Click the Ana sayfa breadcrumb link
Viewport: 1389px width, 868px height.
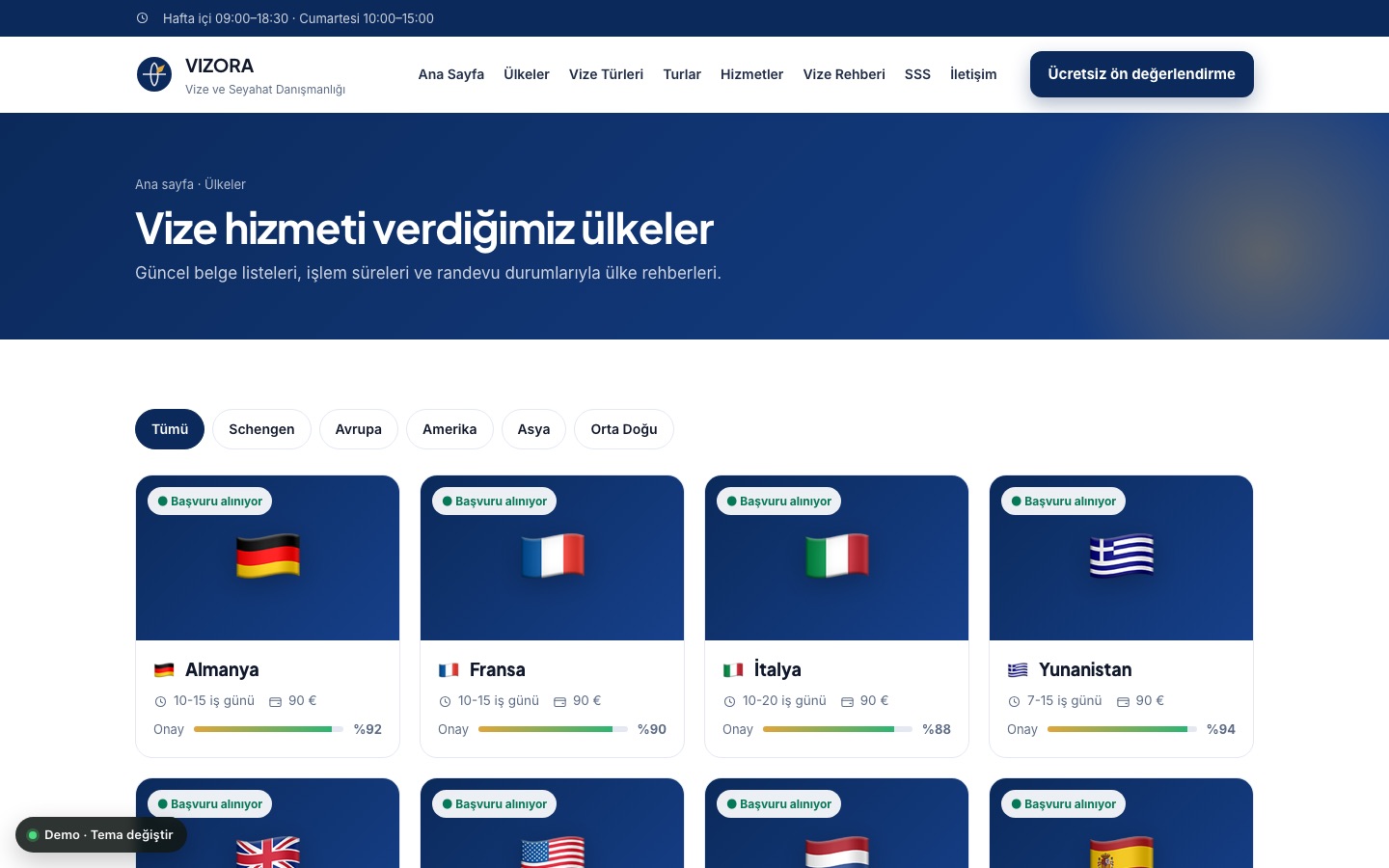click(164, 184)
